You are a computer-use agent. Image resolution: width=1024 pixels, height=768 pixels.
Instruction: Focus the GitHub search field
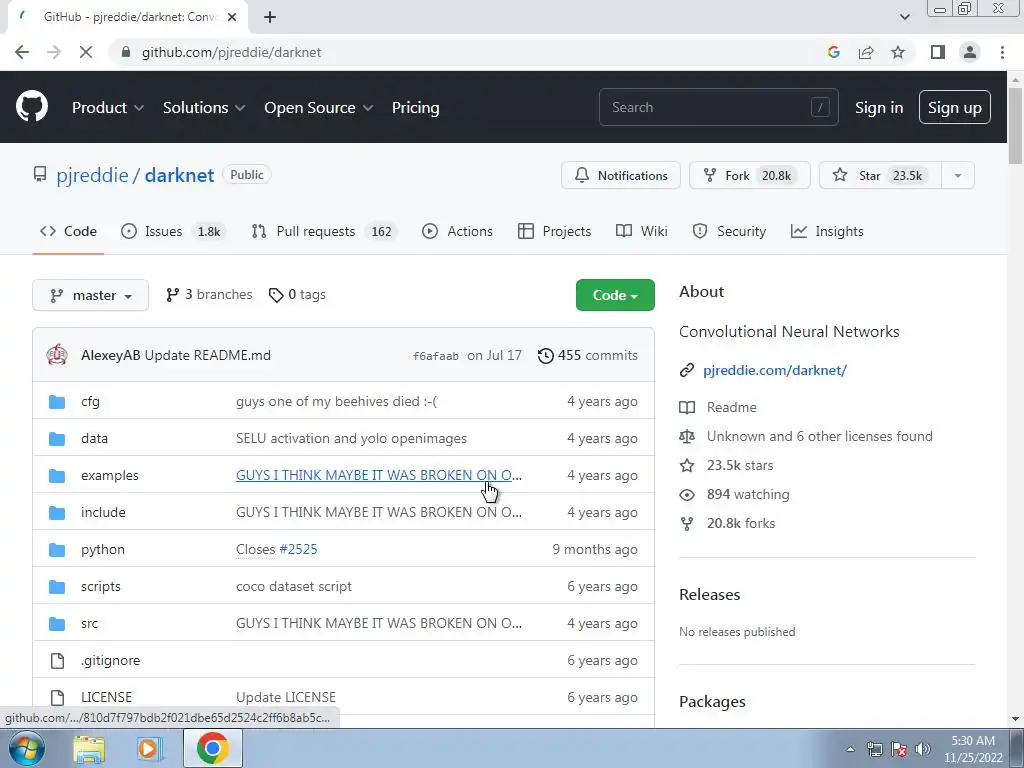pos(718,107)
